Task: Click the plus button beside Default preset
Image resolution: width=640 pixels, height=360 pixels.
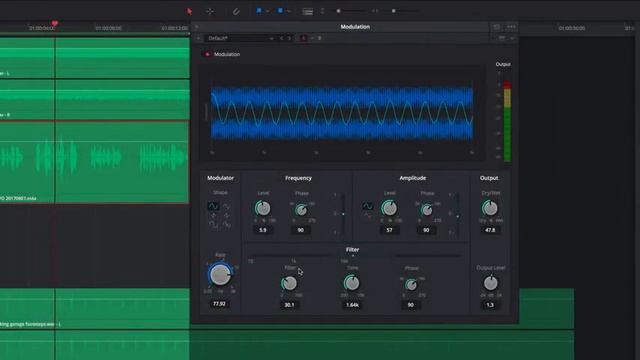Action: pos(199,38)
